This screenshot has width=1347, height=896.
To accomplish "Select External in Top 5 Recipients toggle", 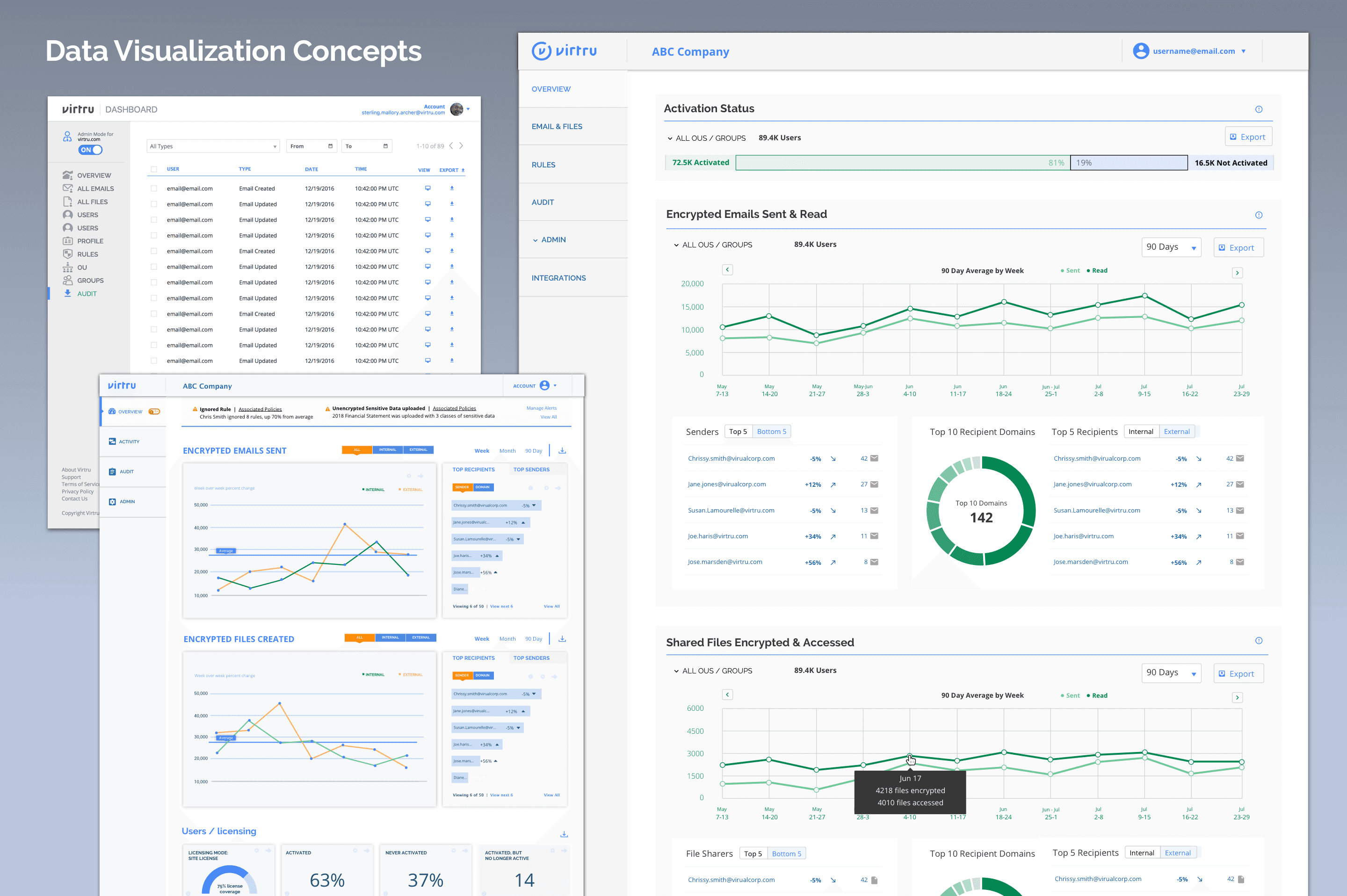I will [1177, 432].
